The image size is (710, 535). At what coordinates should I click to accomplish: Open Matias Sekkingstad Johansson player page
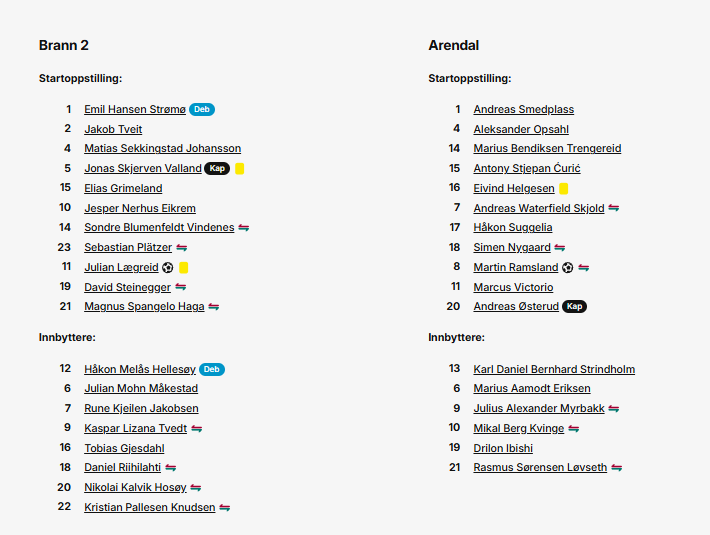click(x=163, y=148)
